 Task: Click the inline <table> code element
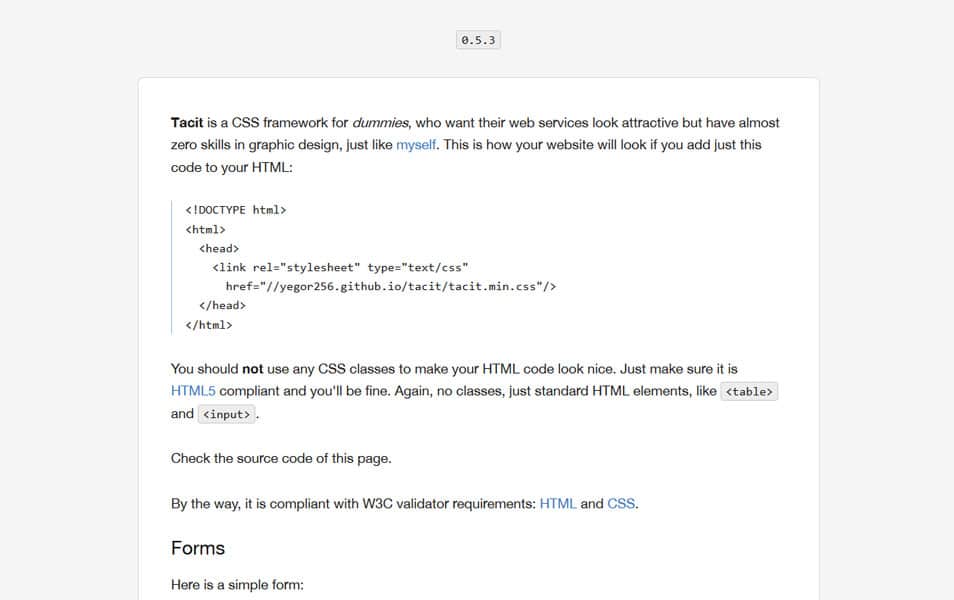coord(749,391)
